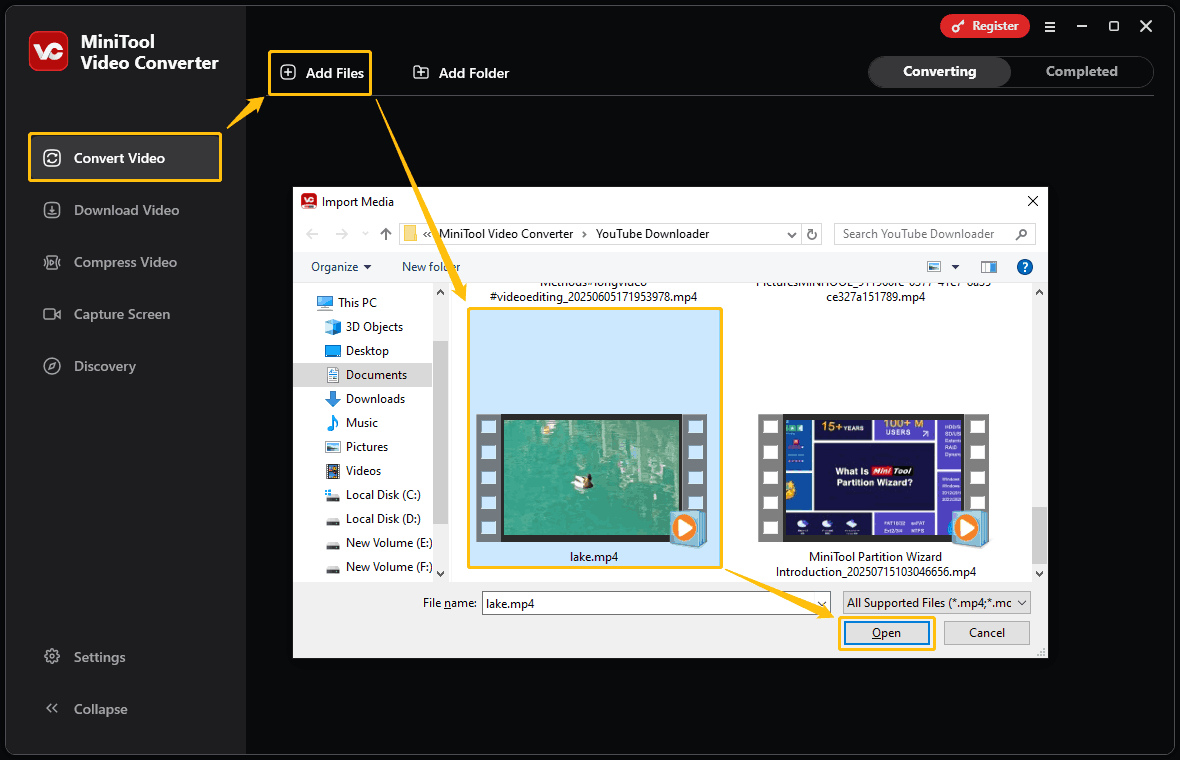
Task: Click the MiniTool Video Converter logo icon
Action: (x=48, y=51)
